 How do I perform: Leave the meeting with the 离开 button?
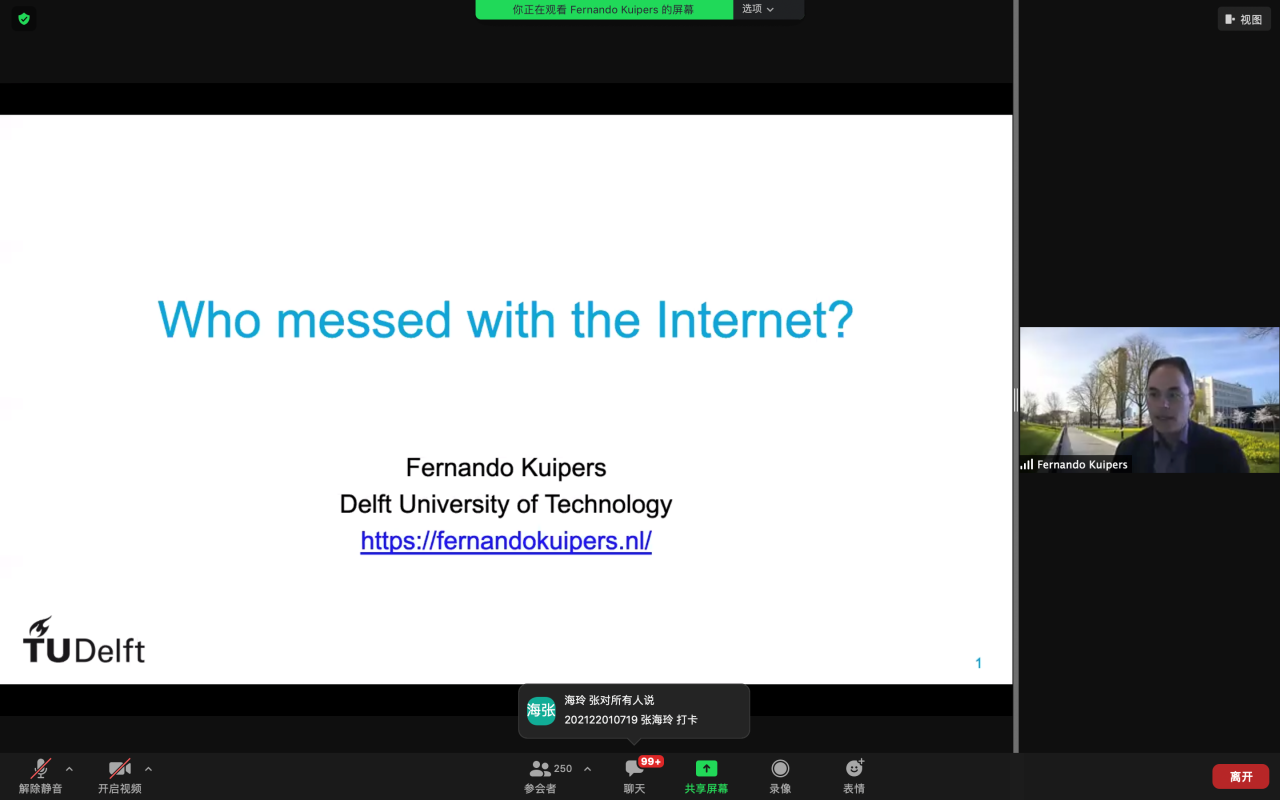coord(1240,776)
